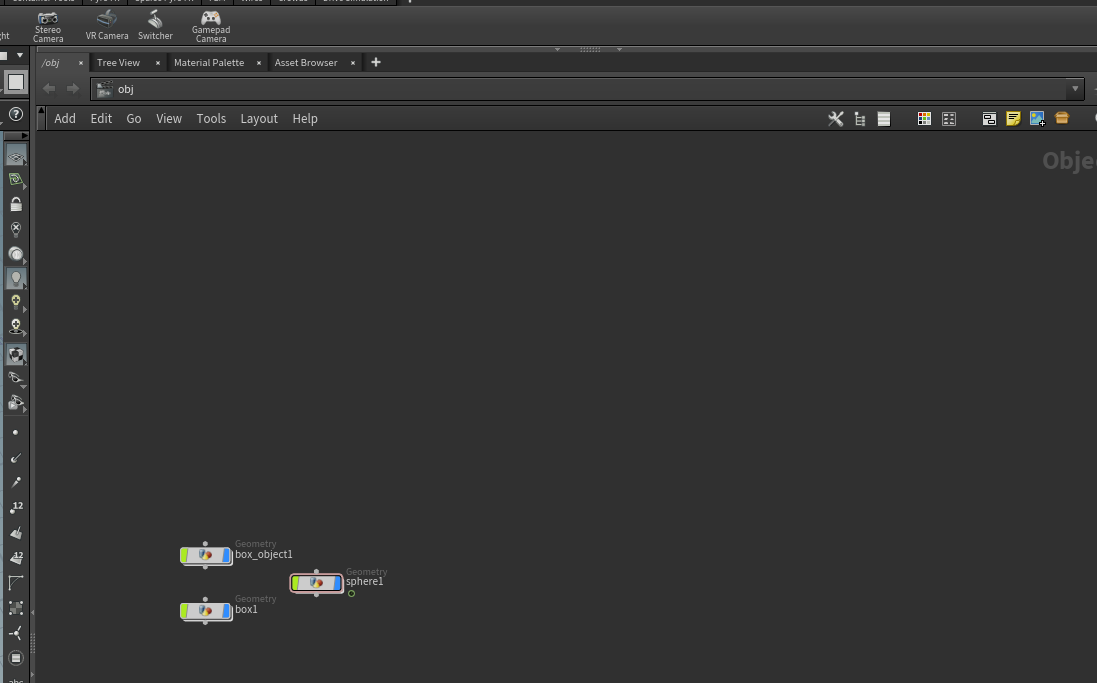The width and height of the screenshot is (1097, 683).
Task: Open the Add menu
Action: point(65,119)
